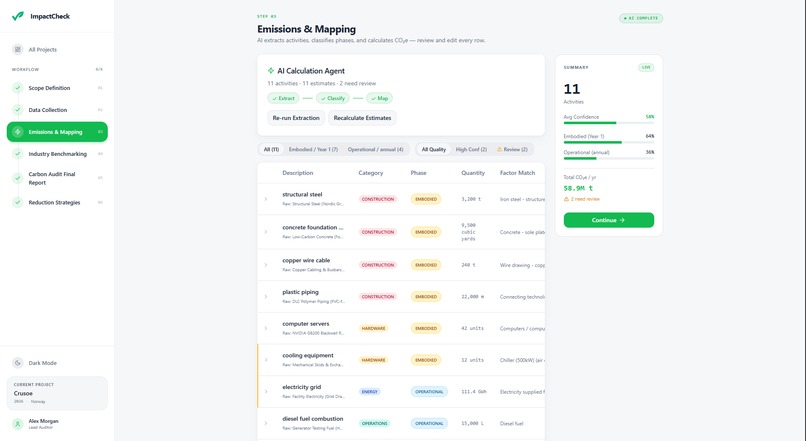The width and height of the screenshot is (806, 441).
Task: Open Reduction Strategies step
Action: pos(57,202)
